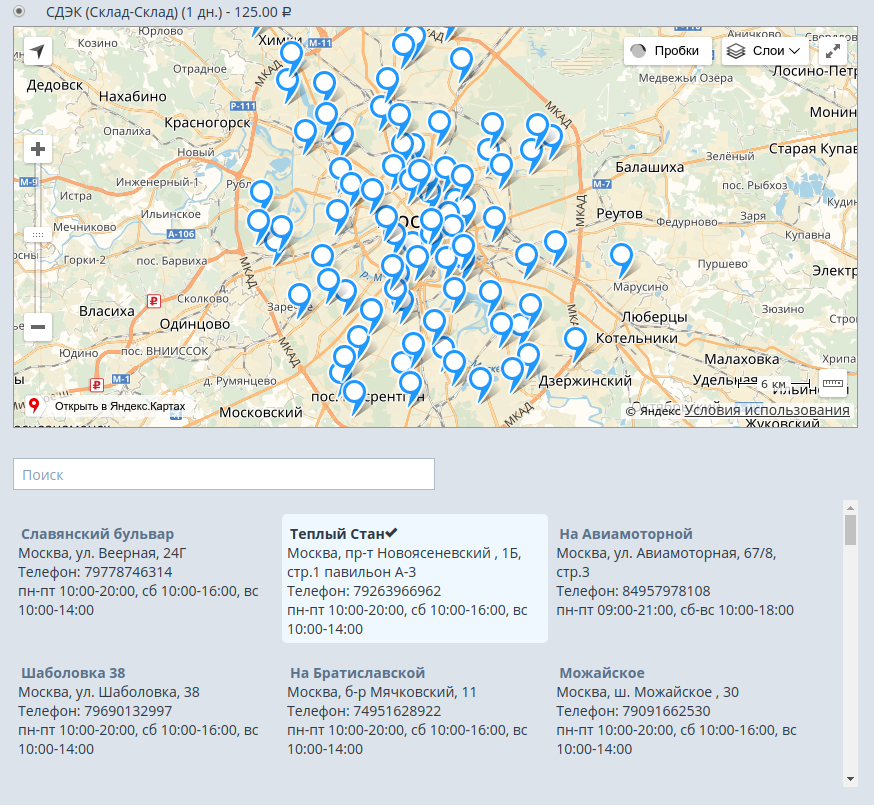Screen dimensions: 874x805
Task: Open map in Яндекс.Картах
Action: (108, 406)
